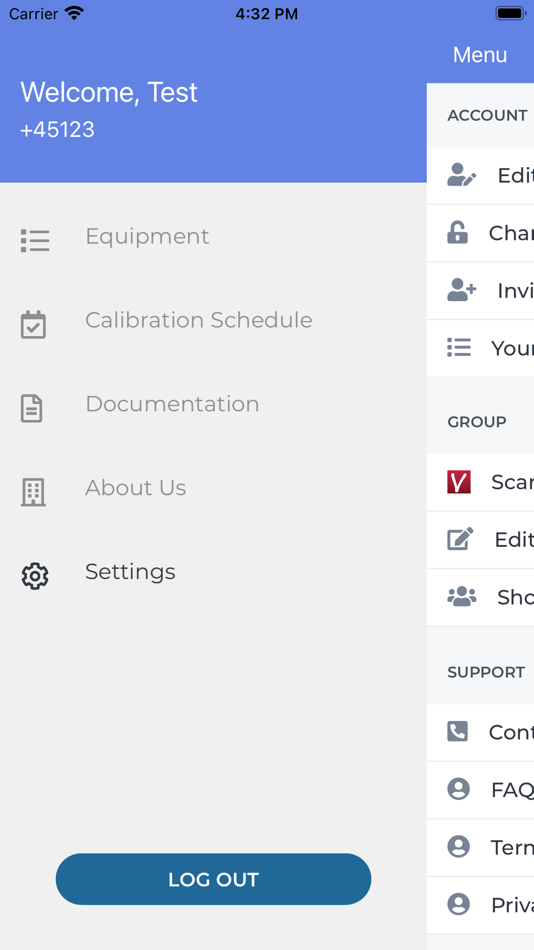Tap the red V group logo icon
Screen dimensions: 534x950
pyautogui.click(x=459, y=482)
